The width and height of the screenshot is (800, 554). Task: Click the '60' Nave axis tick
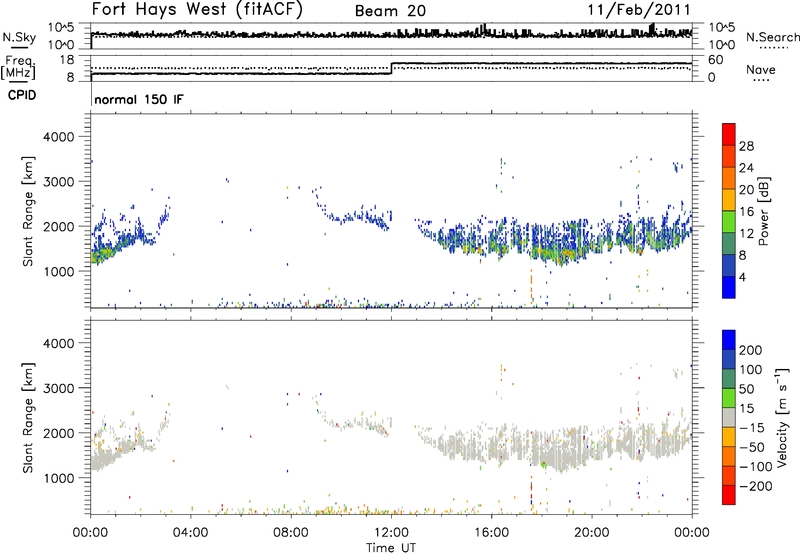point(715,60)
